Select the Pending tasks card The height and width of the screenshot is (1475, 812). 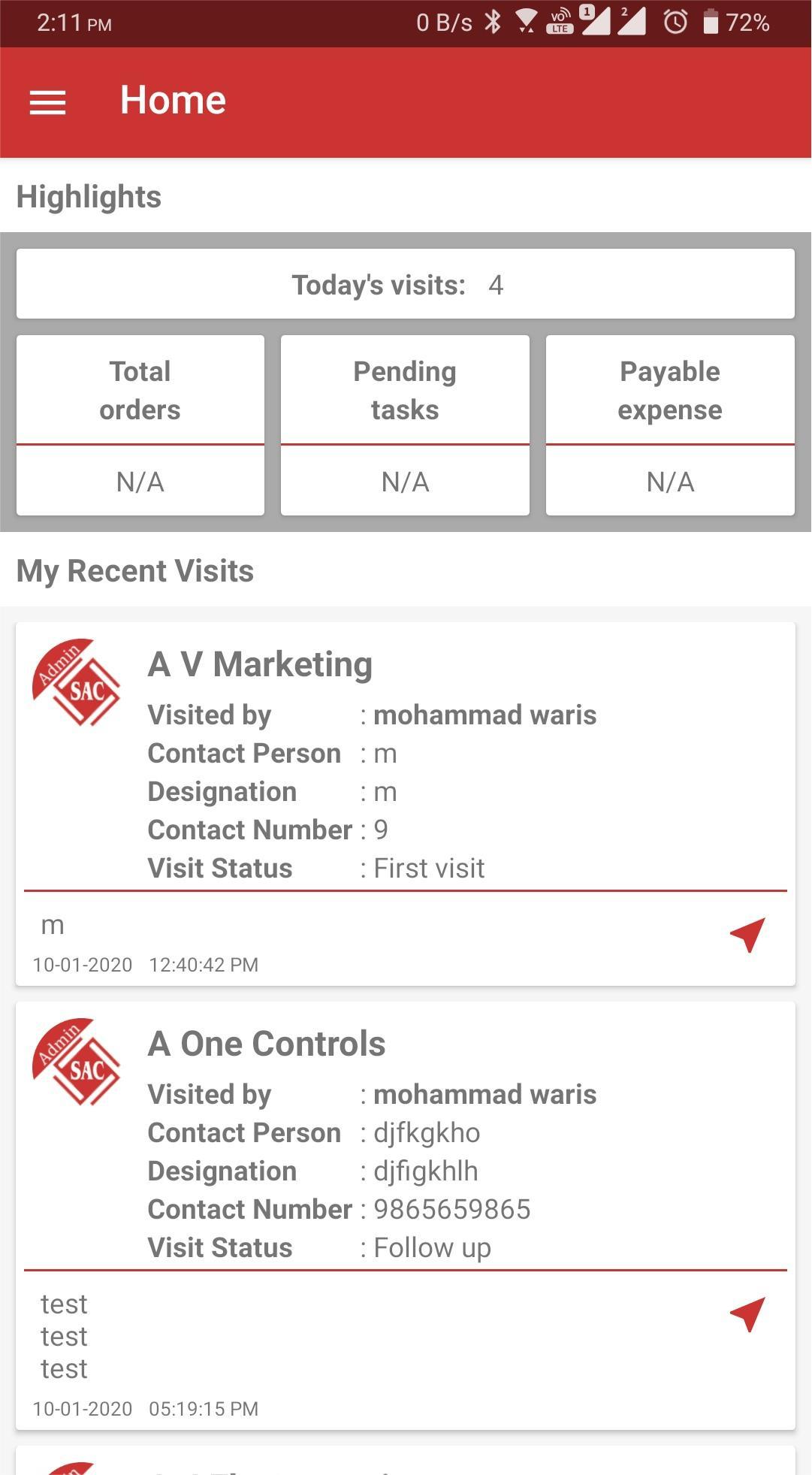tap(405, 425)
